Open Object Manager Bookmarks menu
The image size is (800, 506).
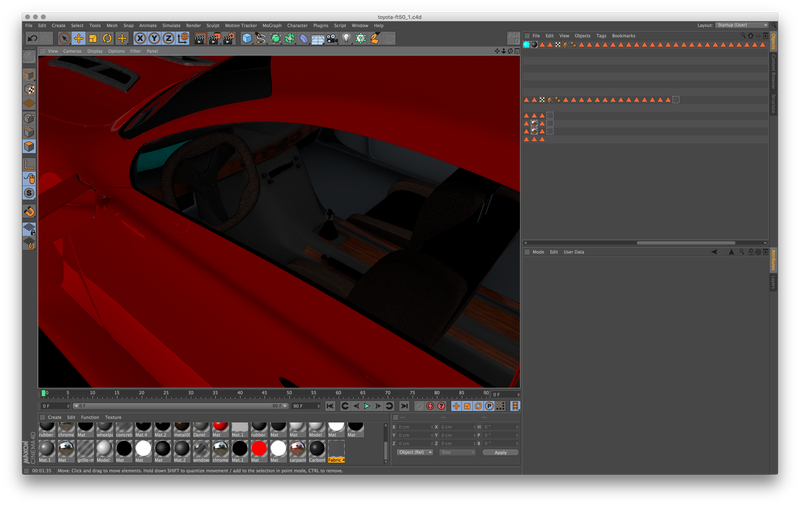[x=623, y=36]
